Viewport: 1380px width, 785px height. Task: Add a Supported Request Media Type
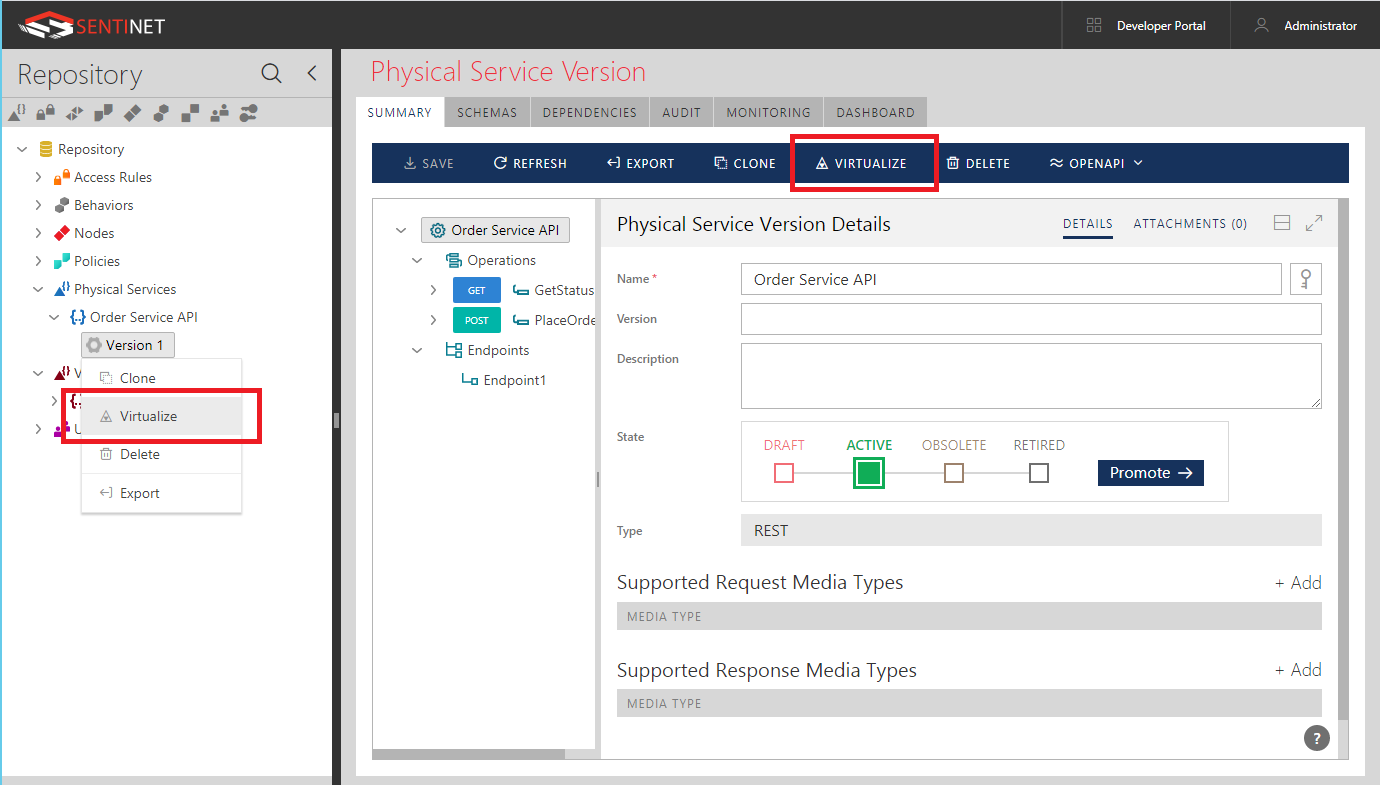click(1297, 582)
